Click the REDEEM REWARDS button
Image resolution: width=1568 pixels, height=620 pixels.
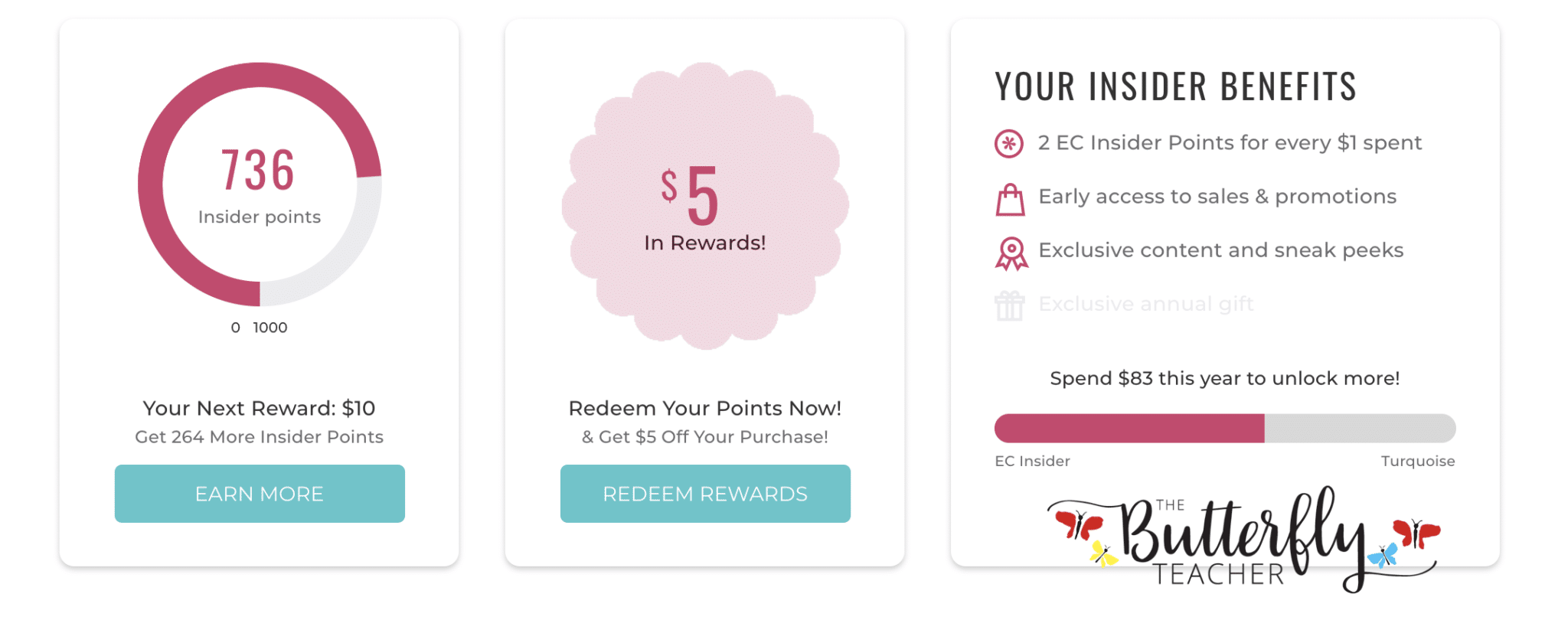705,494
